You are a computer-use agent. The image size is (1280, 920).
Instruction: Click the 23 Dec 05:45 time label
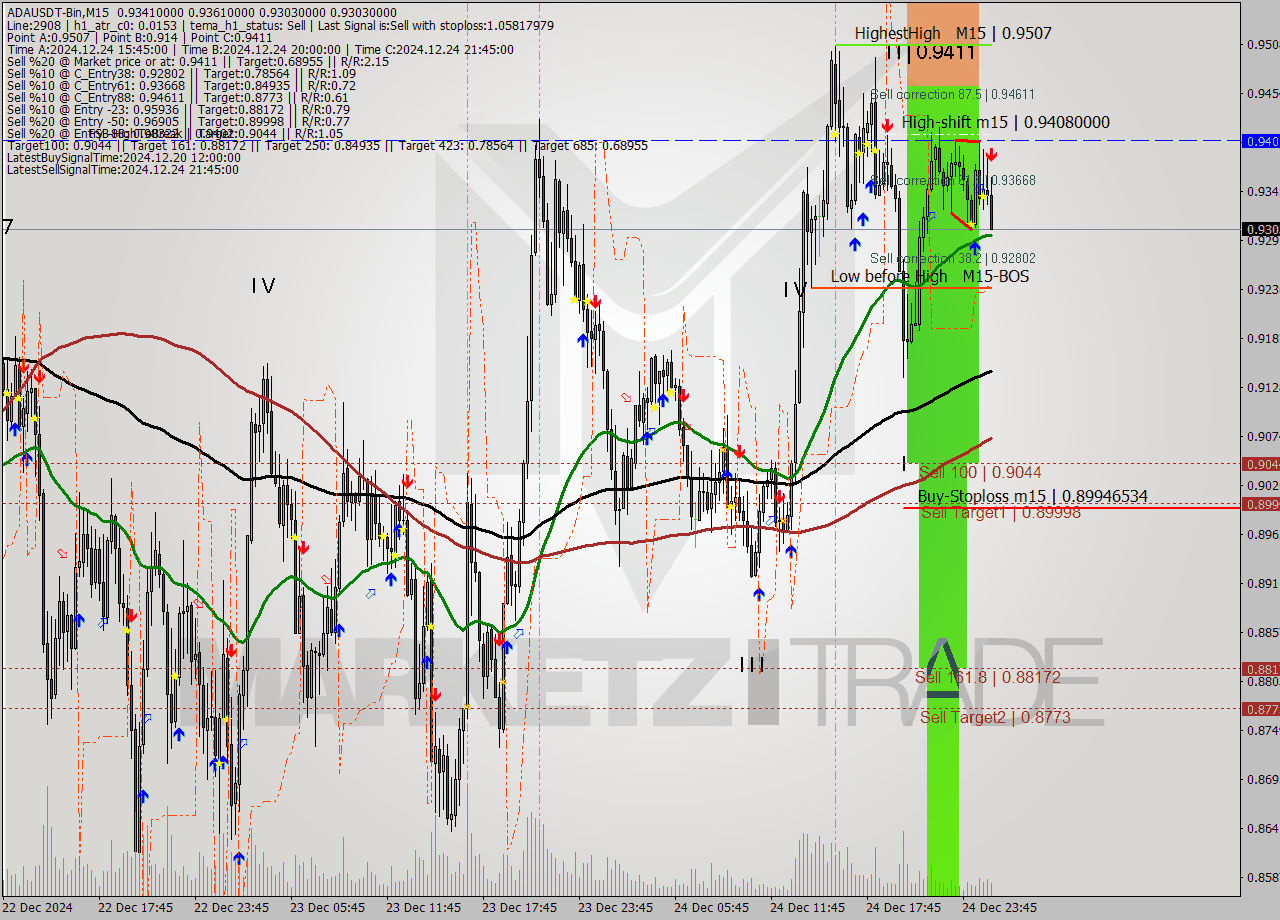[x=327, y=908]
